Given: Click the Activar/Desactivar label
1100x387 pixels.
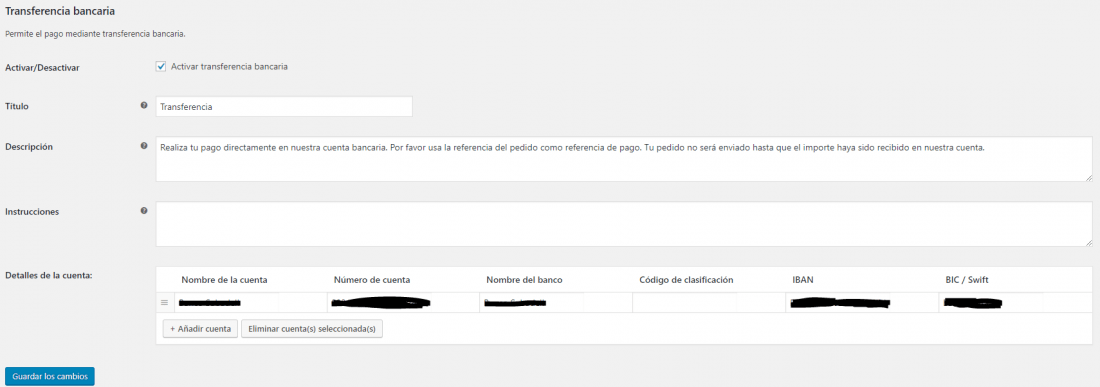Looking at the screenshot, I should (x=42, y=67).
